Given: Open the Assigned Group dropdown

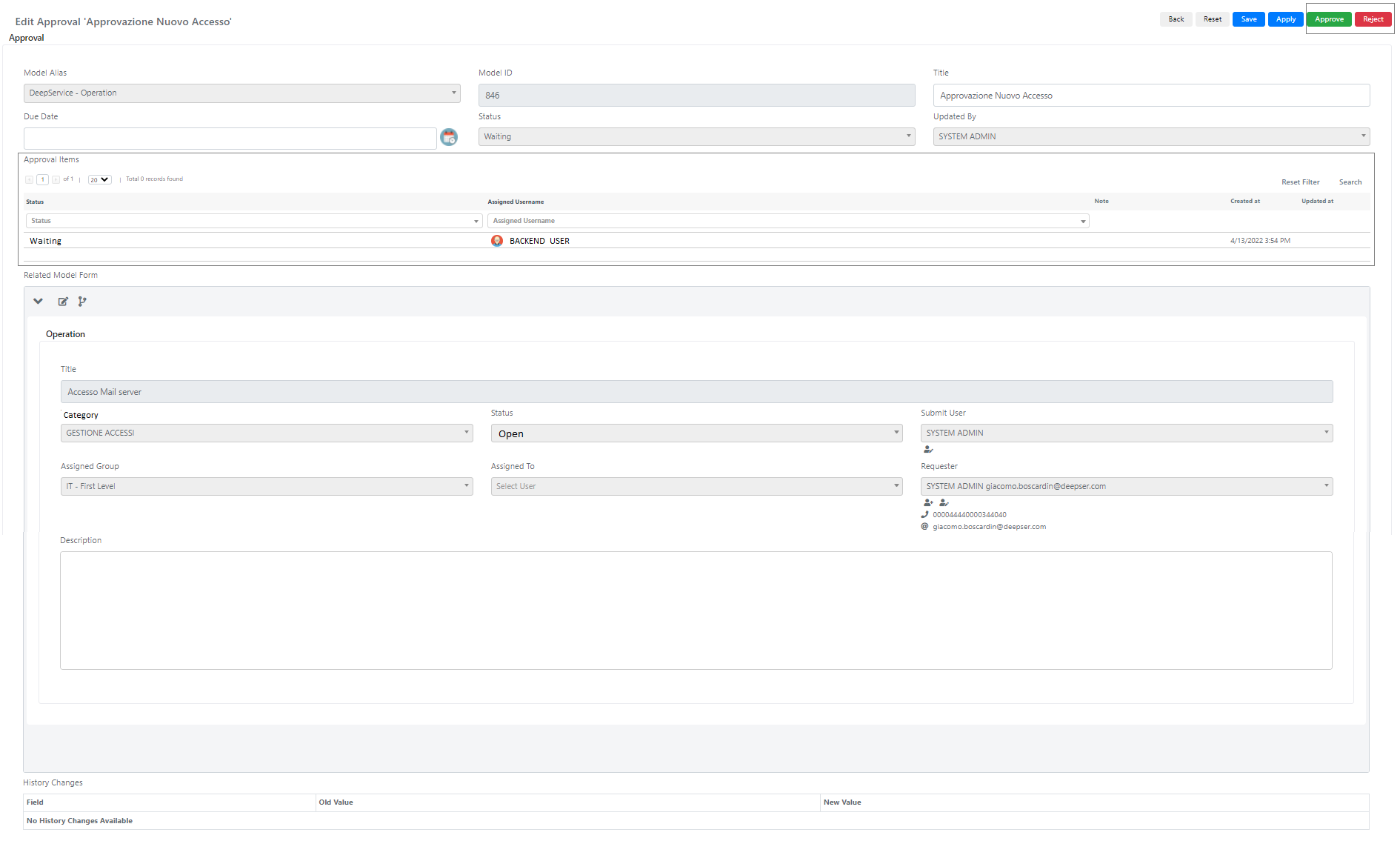Looking at the screenshot, I should [267, 487].
